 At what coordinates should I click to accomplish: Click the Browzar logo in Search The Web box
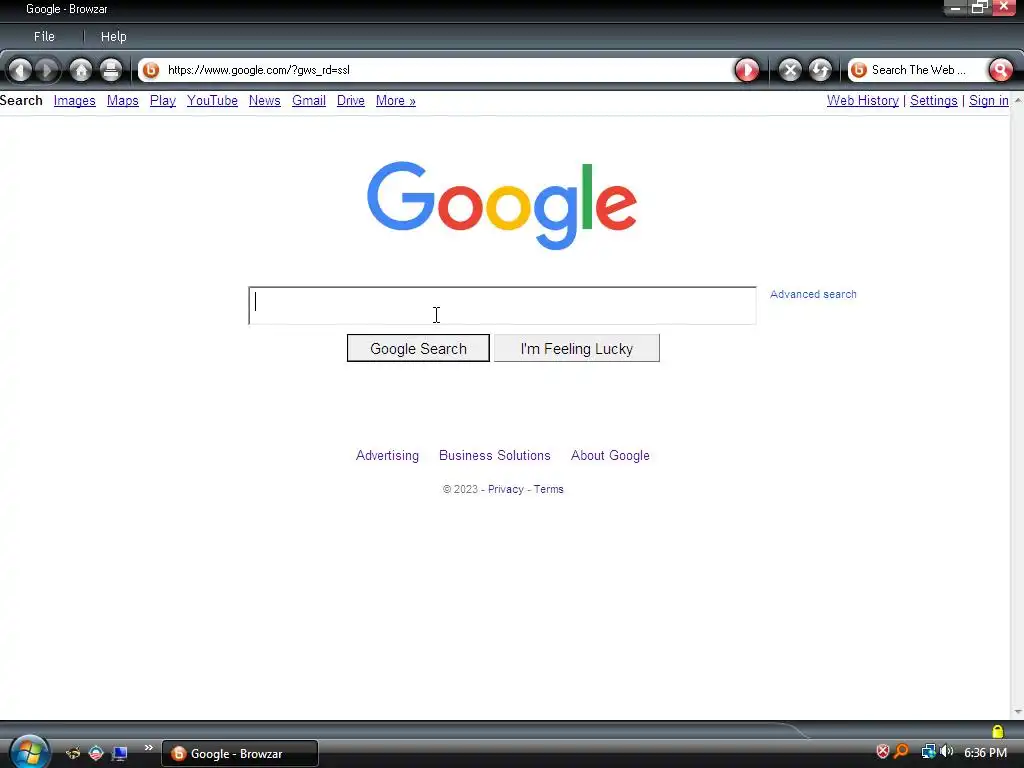point(859,70)
